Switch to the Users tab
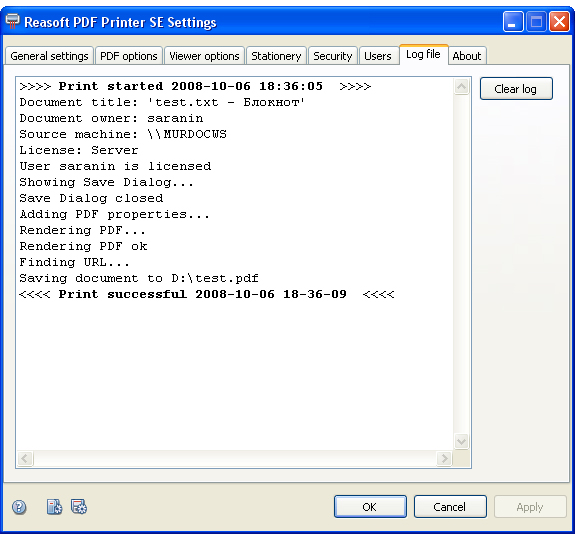This screenshot has height=538, width=578. click(378, 56)
